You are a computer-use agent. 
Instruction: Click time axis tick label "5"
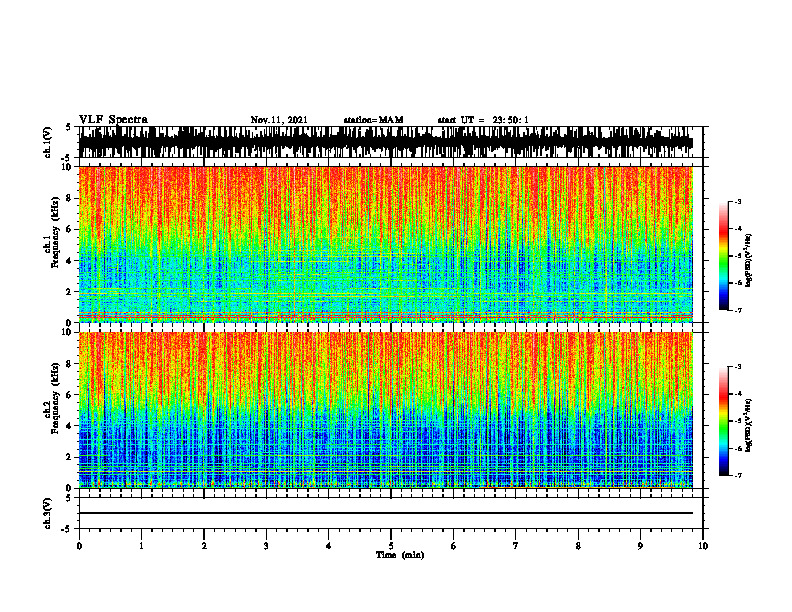point(391,546)
